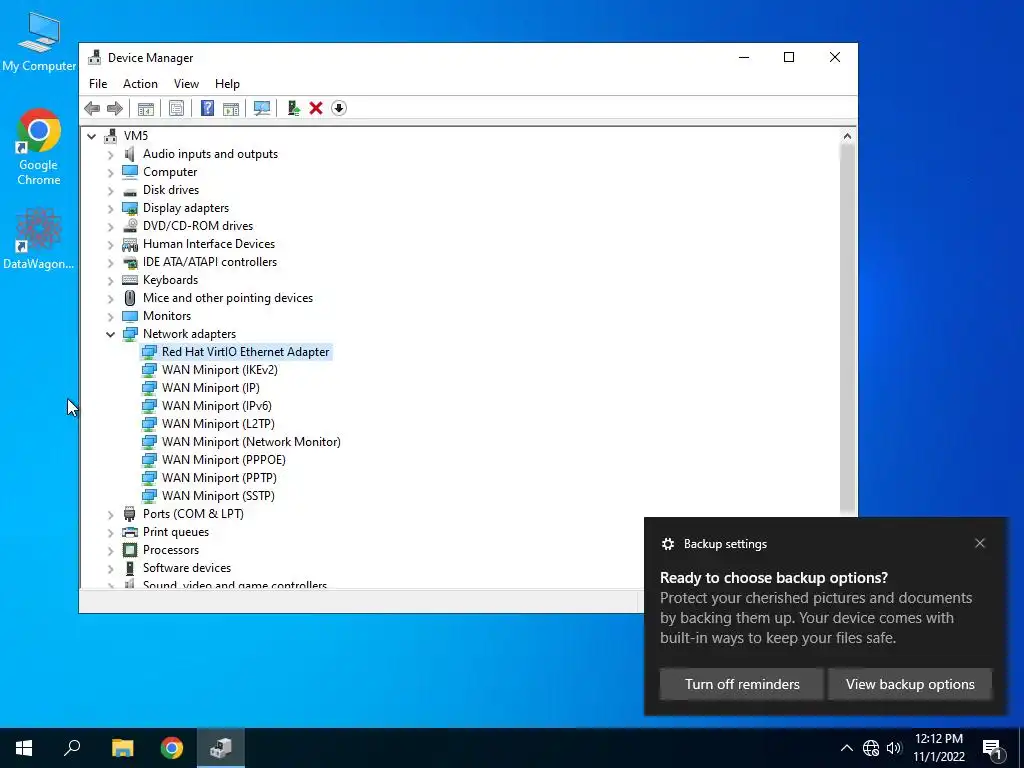Expand the Disk drives category
The width and height of the screenshot is (1024, 768).
(110, 191)
